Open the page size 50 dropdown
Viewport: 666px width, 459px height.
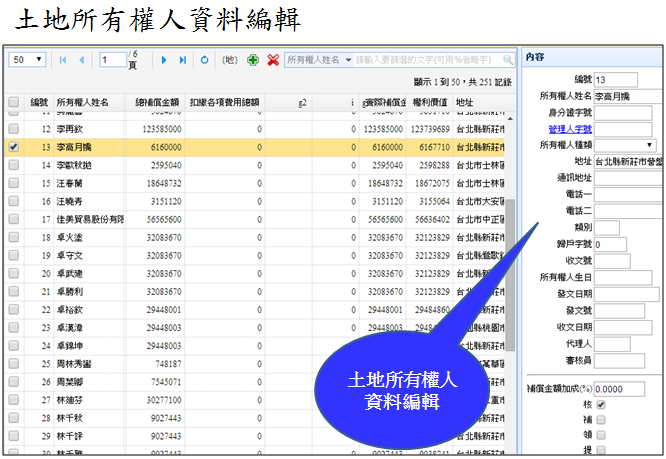pyautogui.click(x=27, y=59)
